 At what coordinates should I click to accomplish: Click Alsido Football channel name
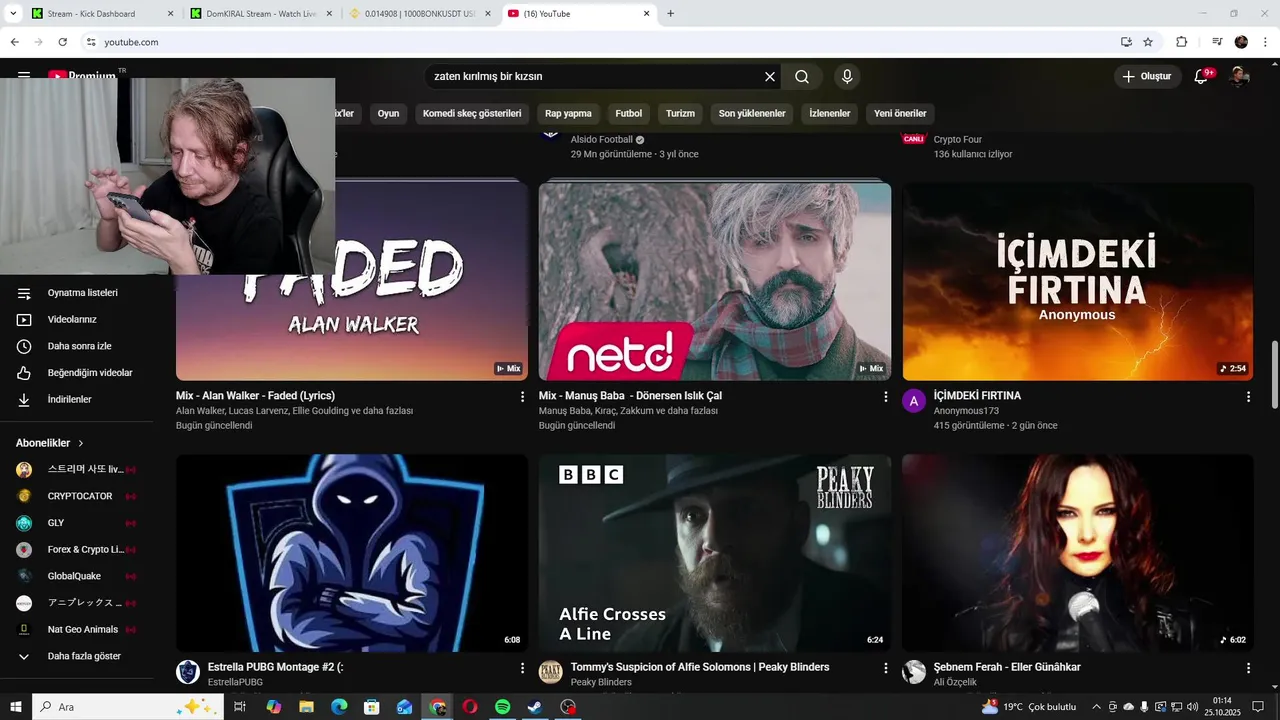pyautogui.click(x=602, y=140)
